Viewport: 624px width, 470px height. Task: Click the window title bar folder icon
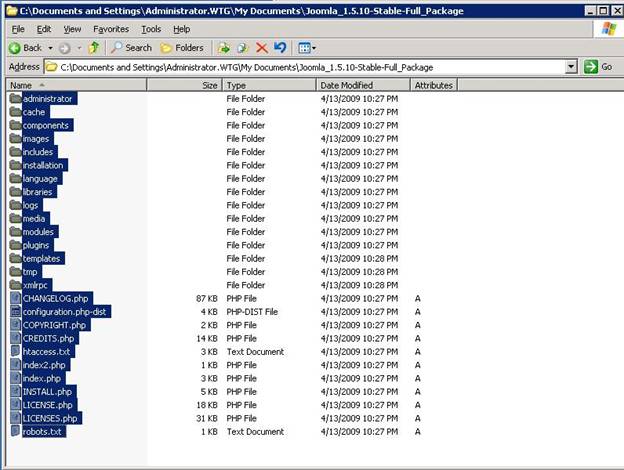click(x=12, y=11)
